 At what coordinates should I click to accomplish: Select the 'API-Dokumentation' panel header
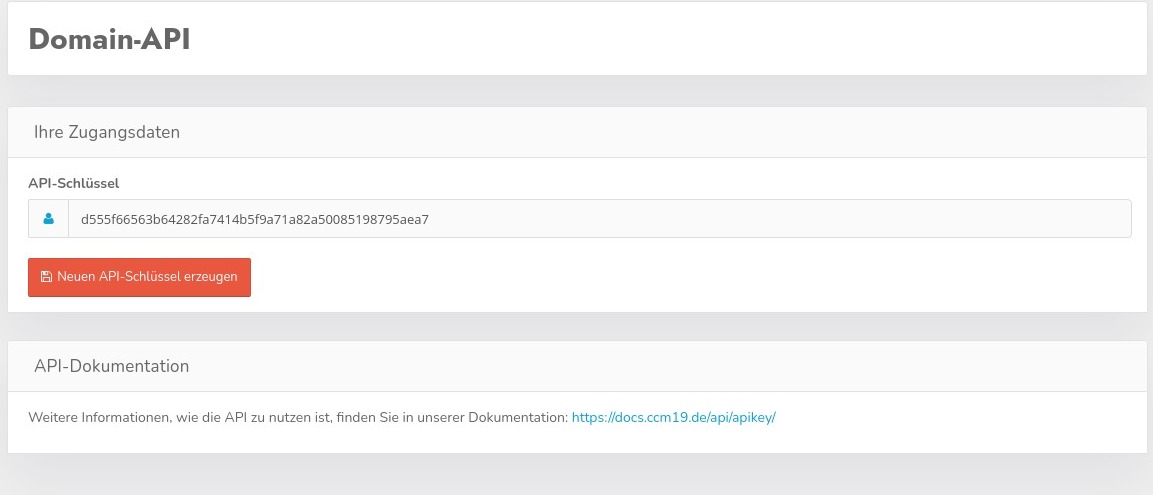pos(111,366)
